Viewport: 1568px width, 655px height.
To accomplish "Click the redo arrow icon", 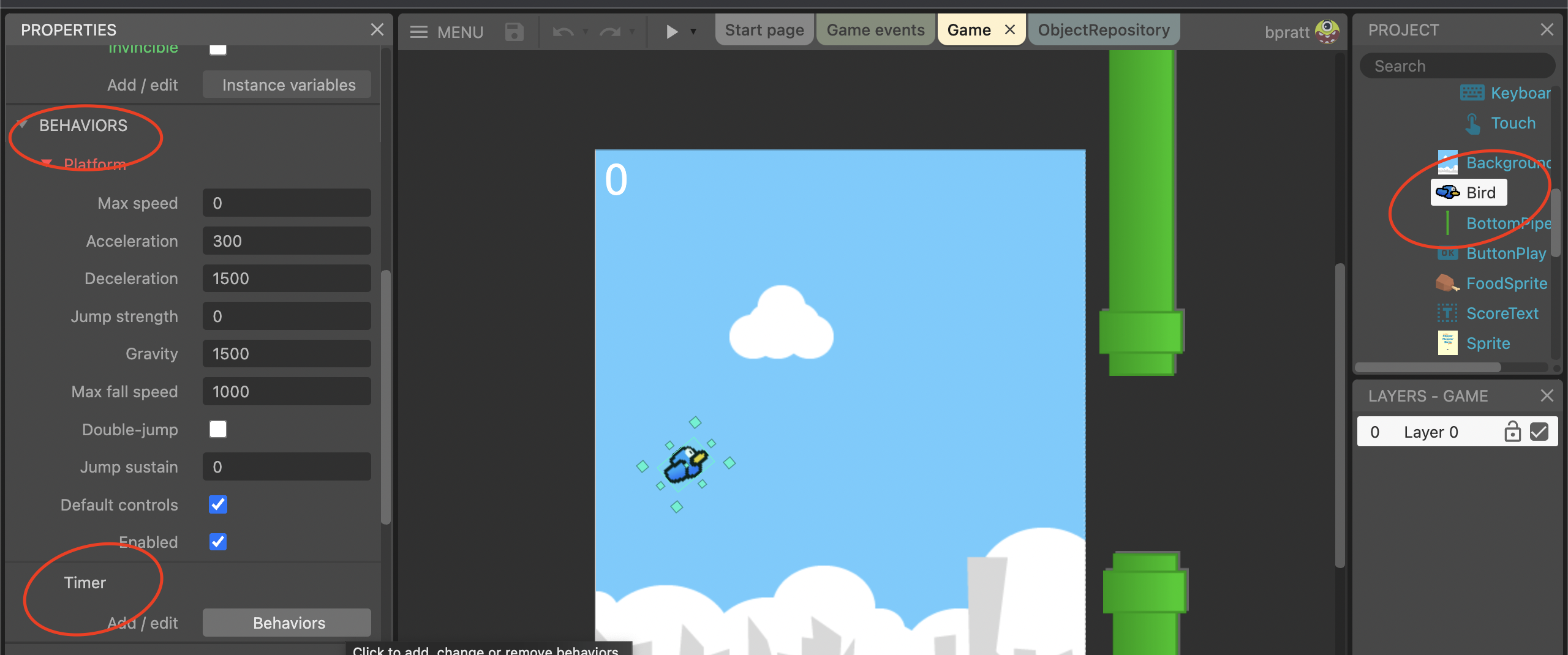I will [610, 31].
